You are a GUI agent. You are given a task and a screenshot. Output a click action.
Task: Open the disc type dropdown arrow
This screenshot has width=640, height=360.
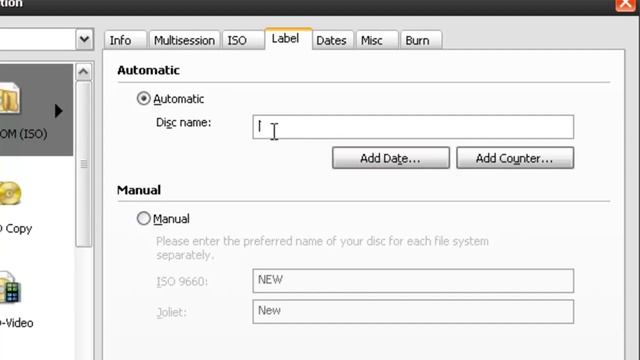coord(84,40)
